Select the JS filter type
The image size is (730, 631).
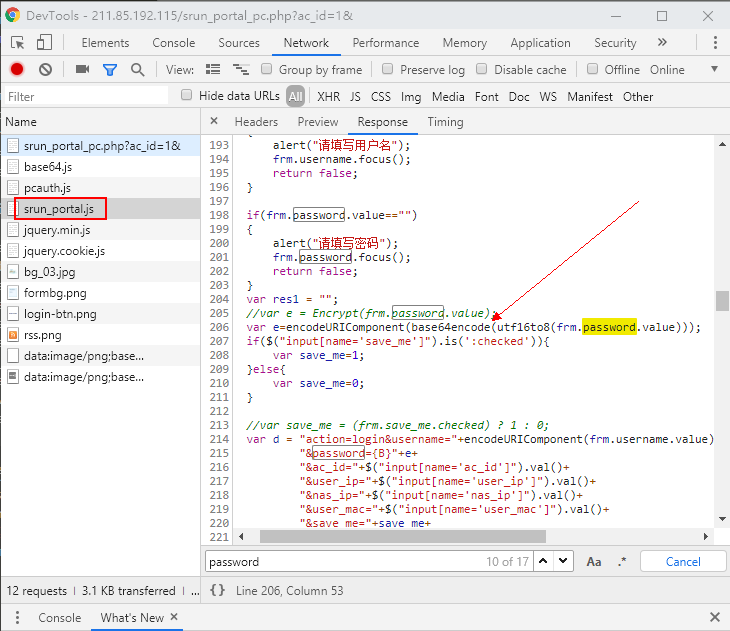[x=355, y=97]
